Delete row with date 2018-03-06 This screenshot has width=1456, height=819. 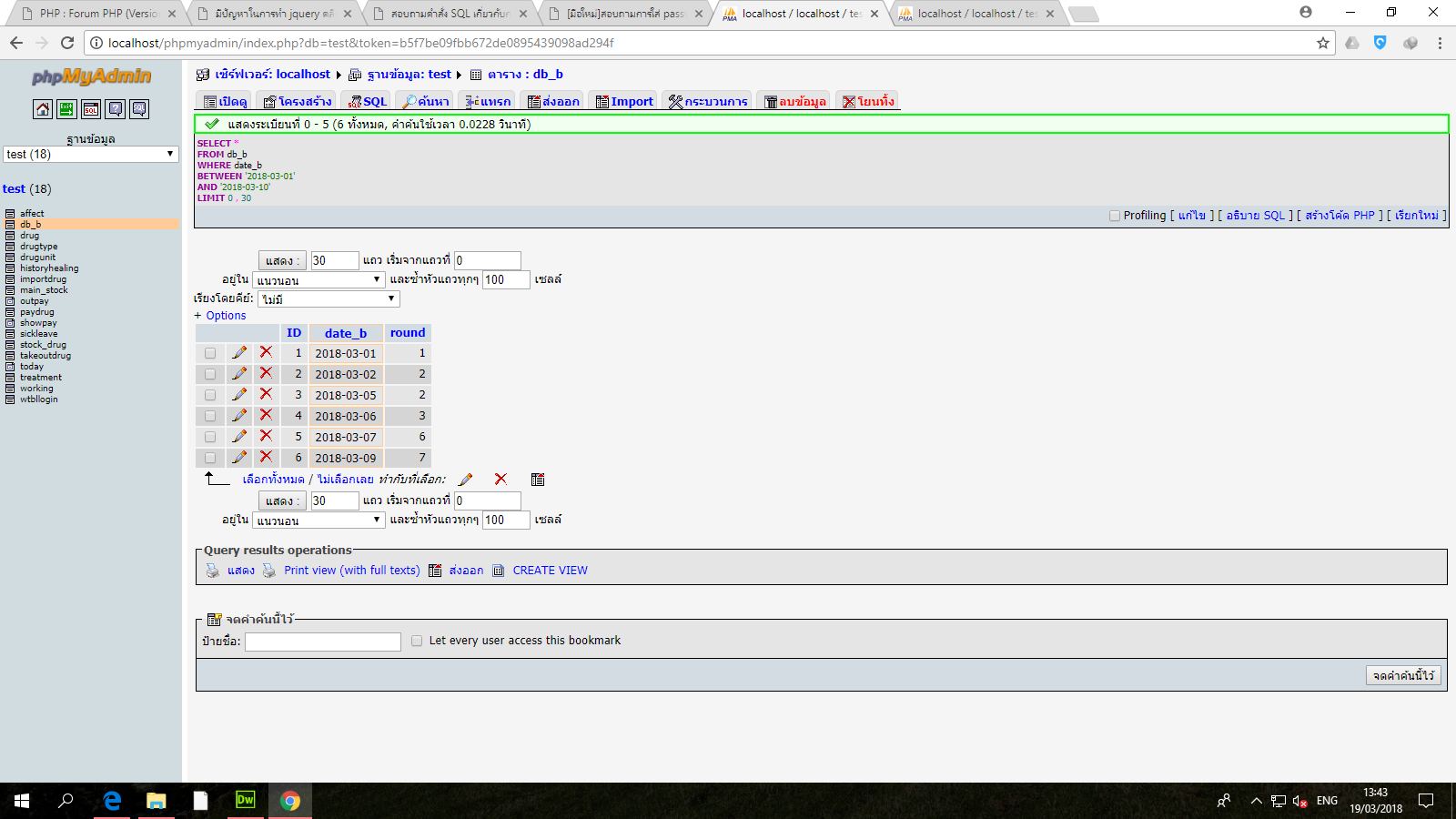266,415
